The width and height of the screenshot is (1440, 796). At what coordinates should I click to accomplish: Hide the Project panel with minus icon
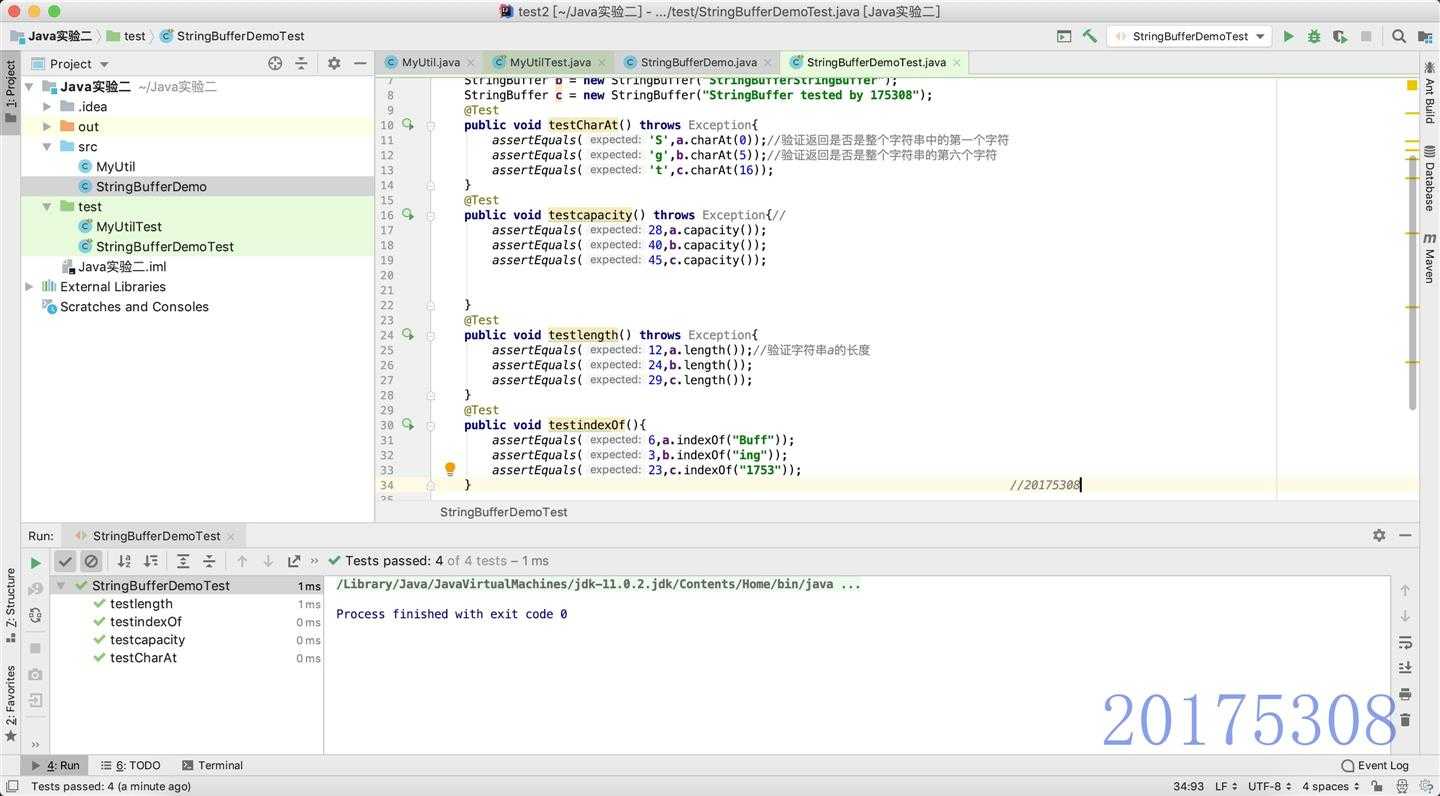point(360,63)
